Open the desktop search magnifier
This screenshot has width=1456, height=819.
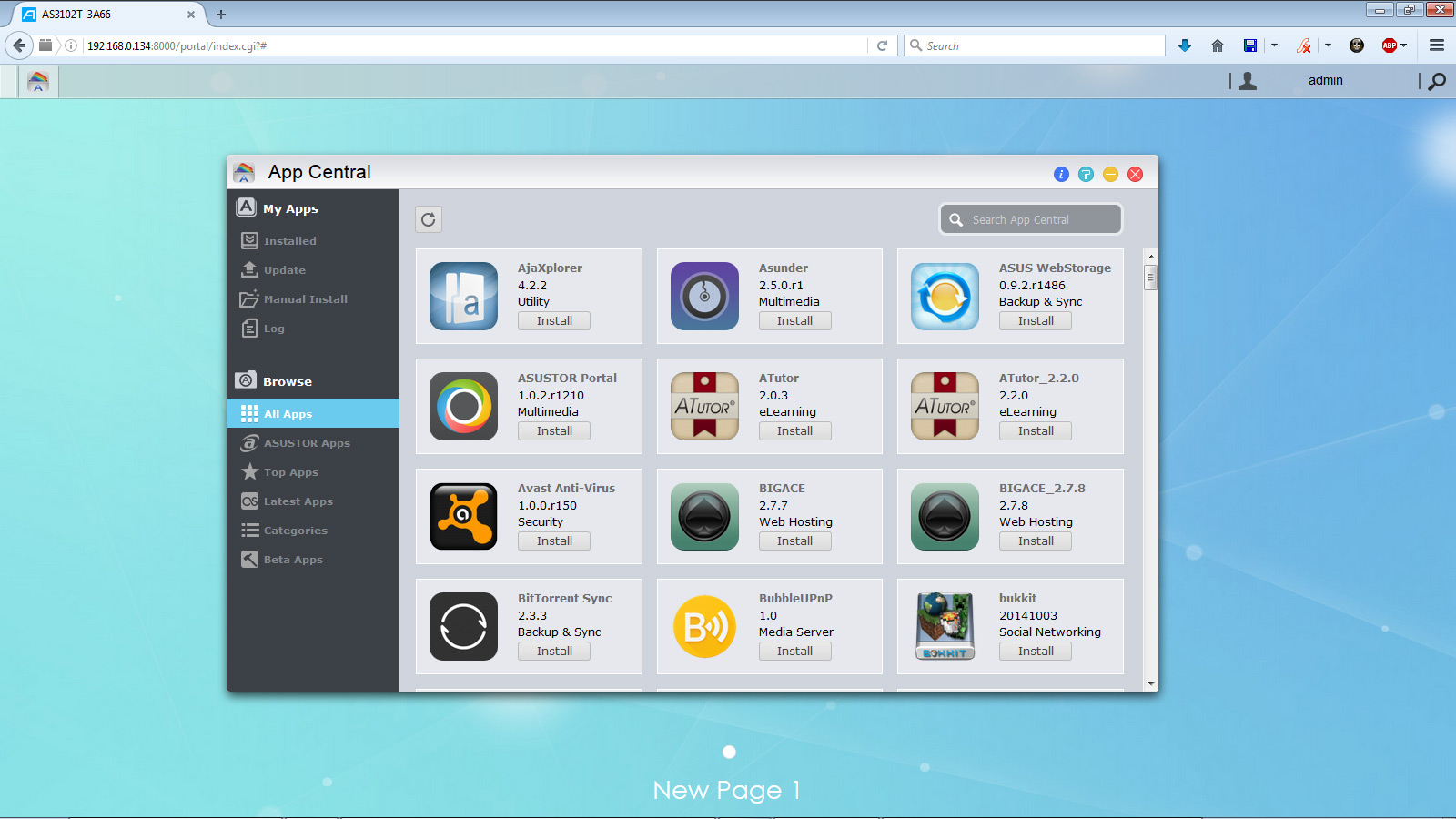click(x=1437, y=81)
